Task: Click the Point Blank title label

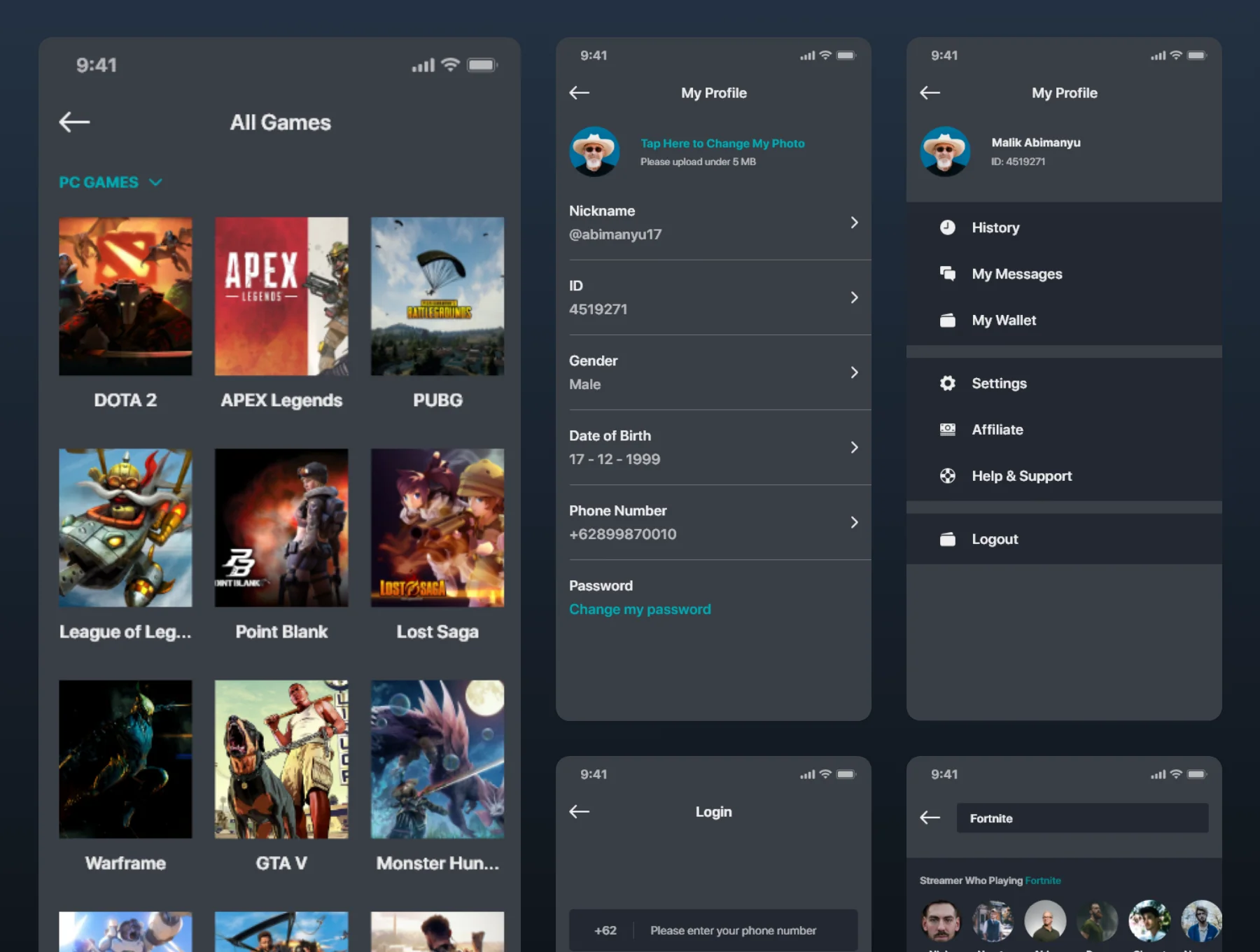Action: (x=281, y=632)
